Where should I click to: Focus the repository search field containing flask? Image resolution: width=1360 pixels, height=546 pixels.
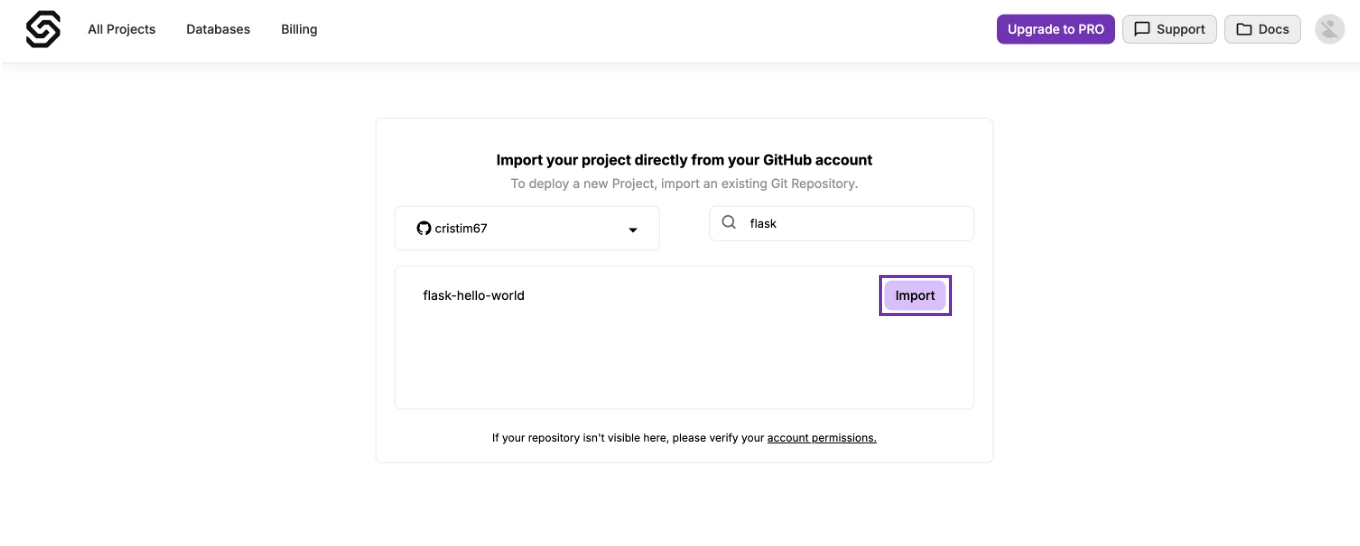click(x=842, y=223)
